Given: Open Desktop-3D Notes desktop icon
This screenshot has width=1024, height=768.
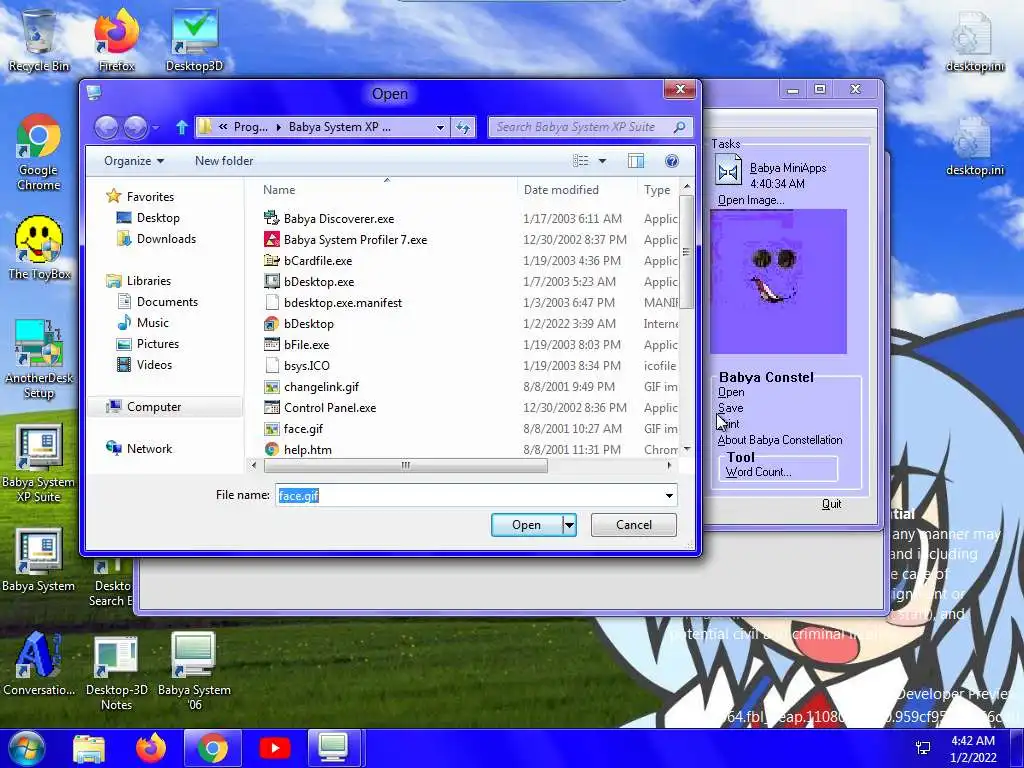Looking at the screenshot, I should (116, 673).
